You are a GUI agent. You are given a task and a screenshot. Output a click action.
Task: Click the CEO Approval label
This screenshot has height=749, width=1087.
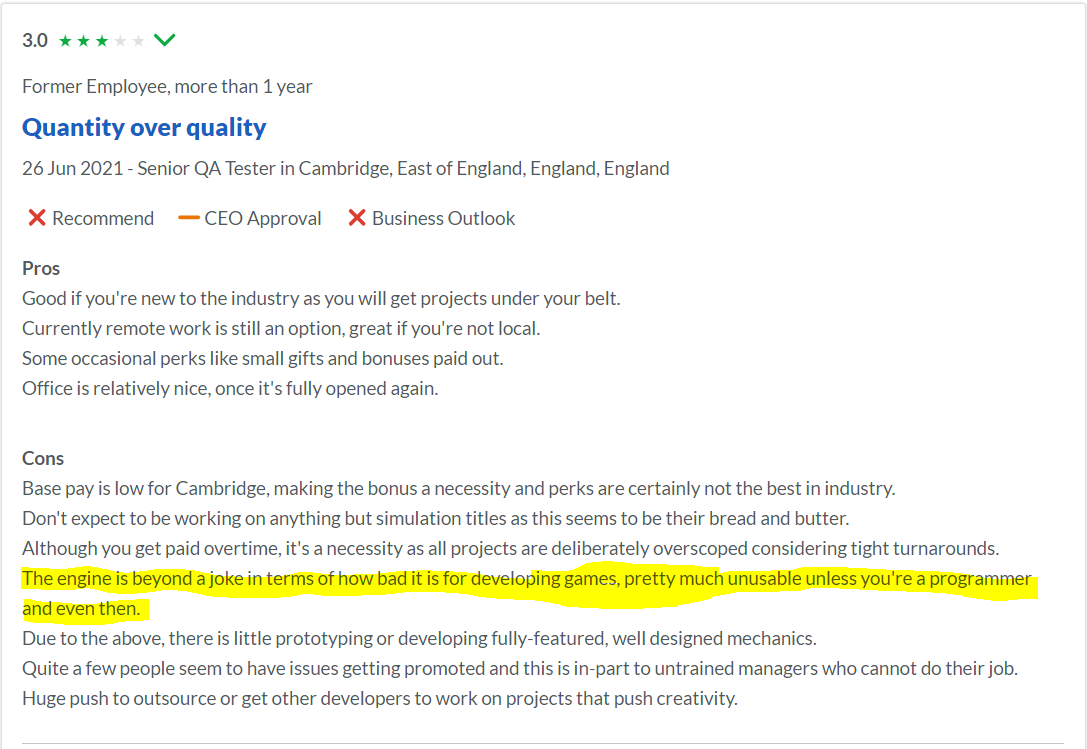(x=263, y=218)
